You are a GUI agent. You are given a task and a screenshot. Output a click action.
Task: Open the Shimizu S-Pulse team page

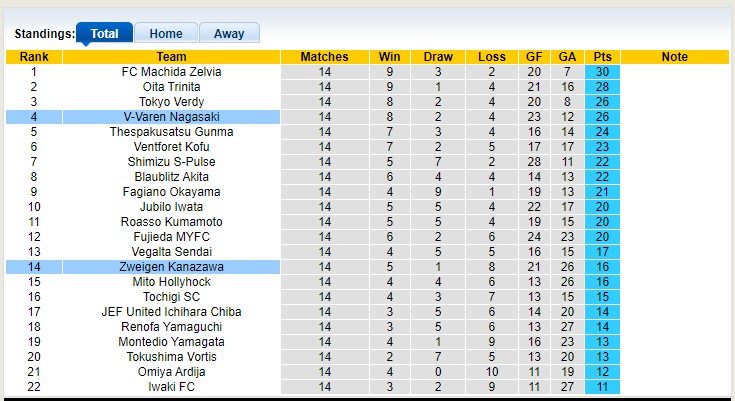pos(172,162)
